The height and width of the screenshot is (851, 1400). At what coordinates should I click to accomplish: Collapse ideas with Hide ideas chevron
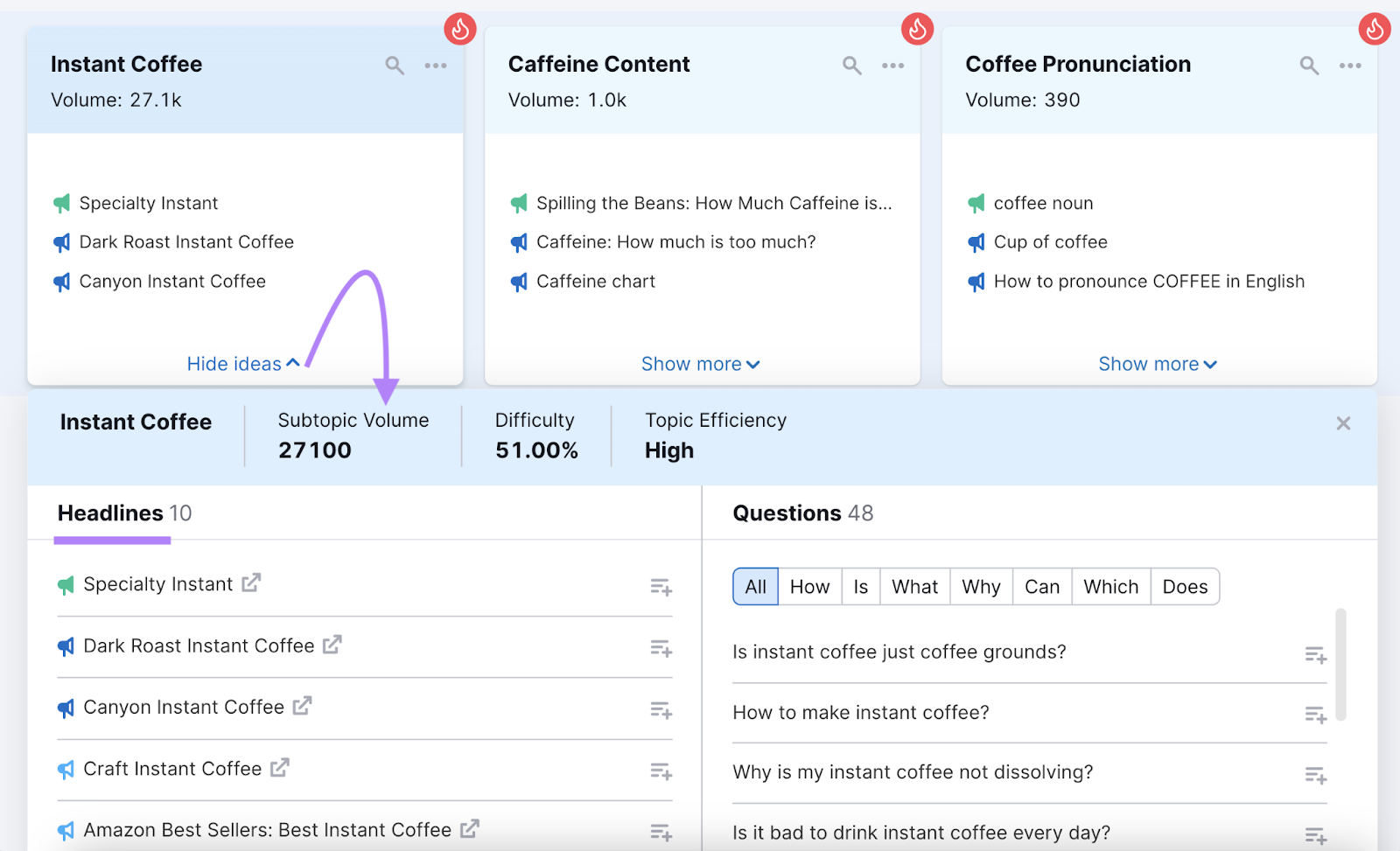[x=242, y=364]
